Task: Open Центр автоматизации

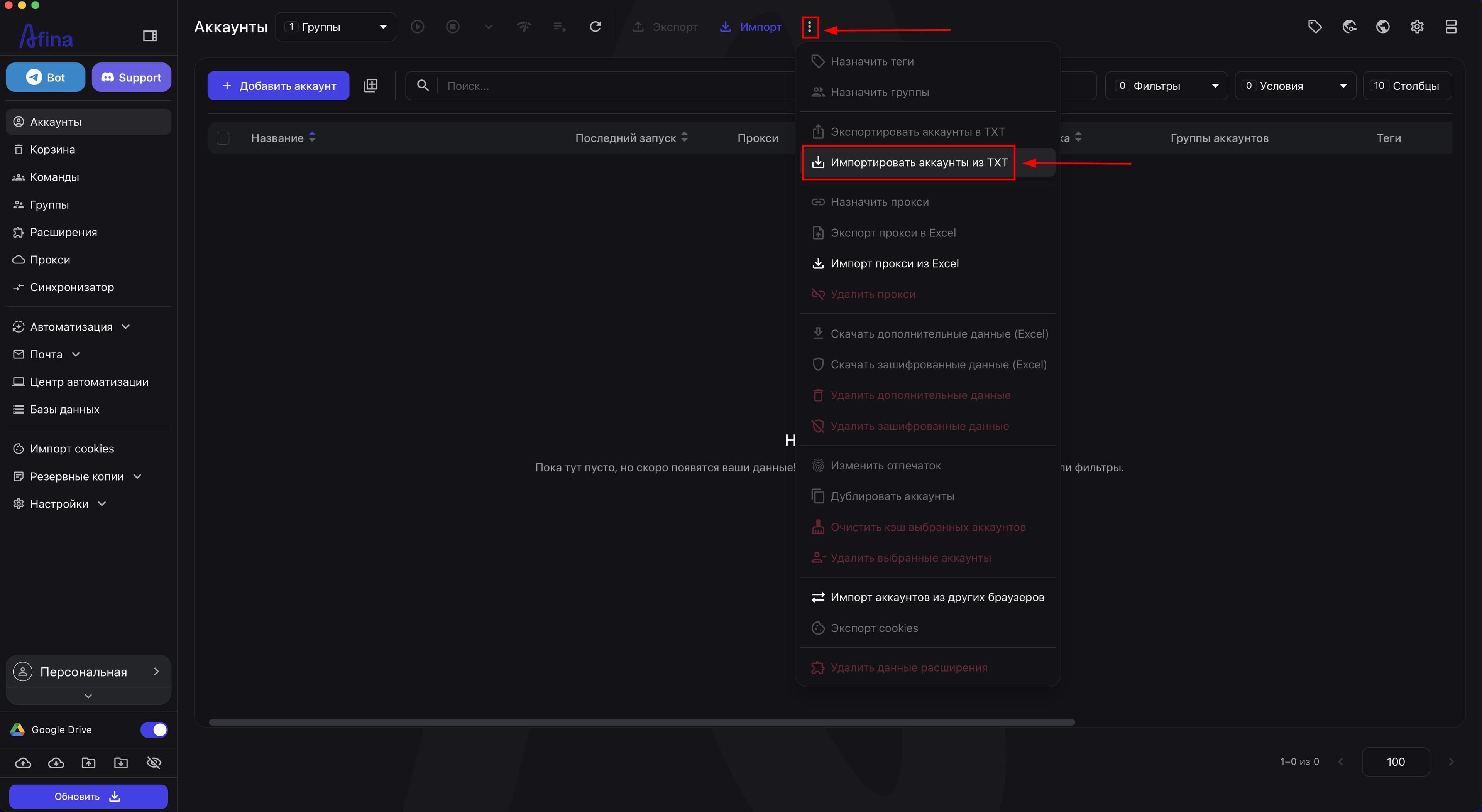Action: (x=89, y=382)
